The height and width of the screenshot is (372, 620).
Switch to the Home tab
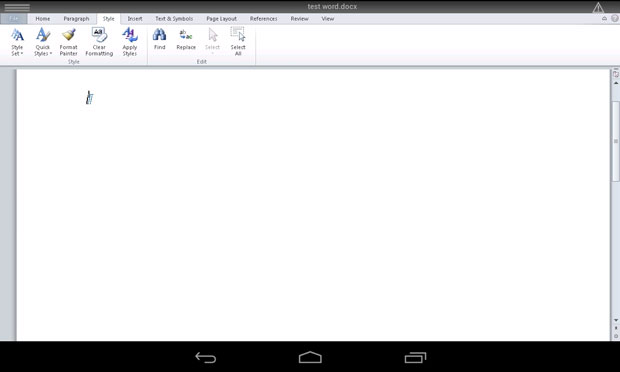(x=43, y=19)
